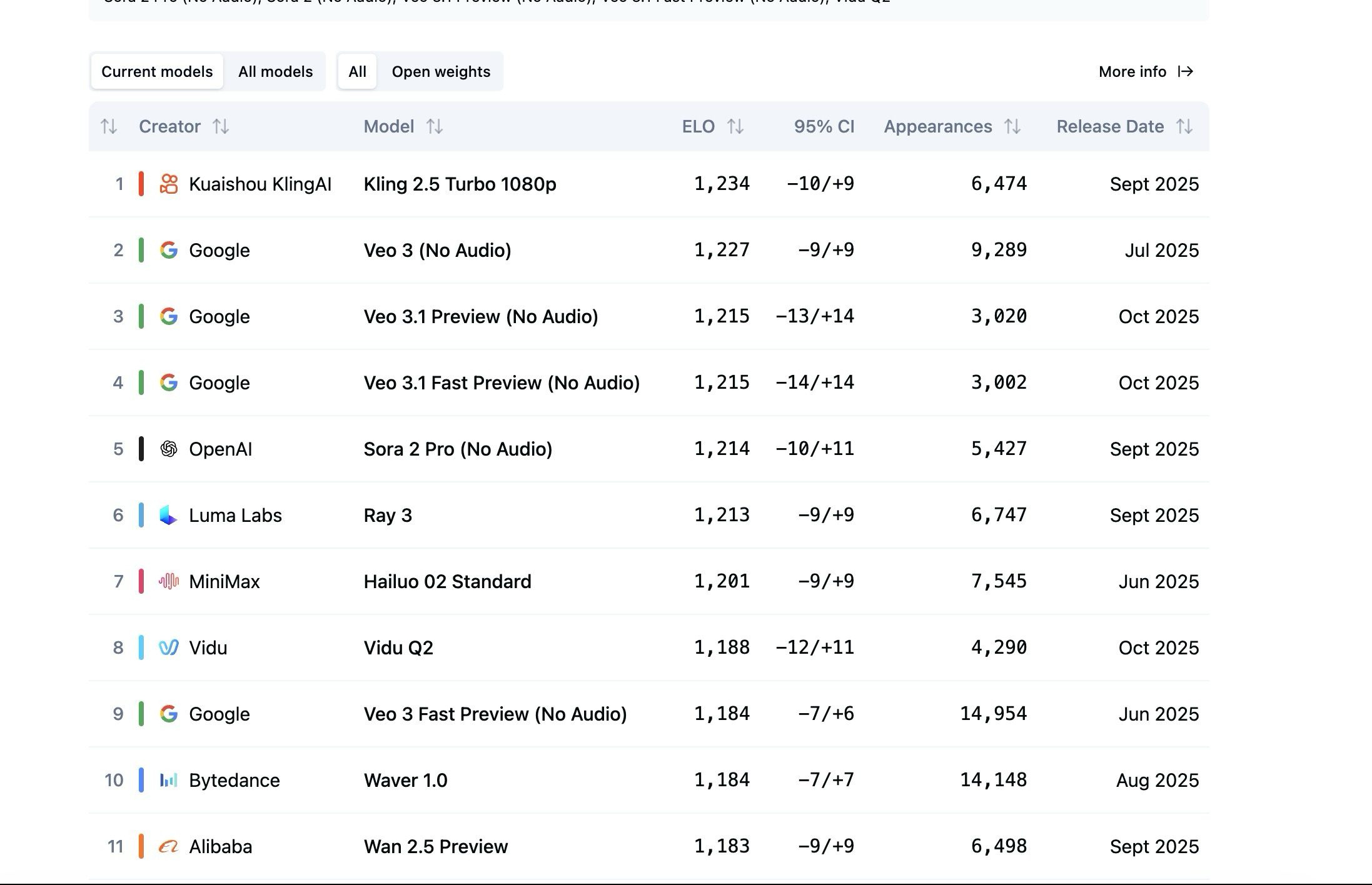
Task: Click the rank sort arrows in first column
Action: 109,127
